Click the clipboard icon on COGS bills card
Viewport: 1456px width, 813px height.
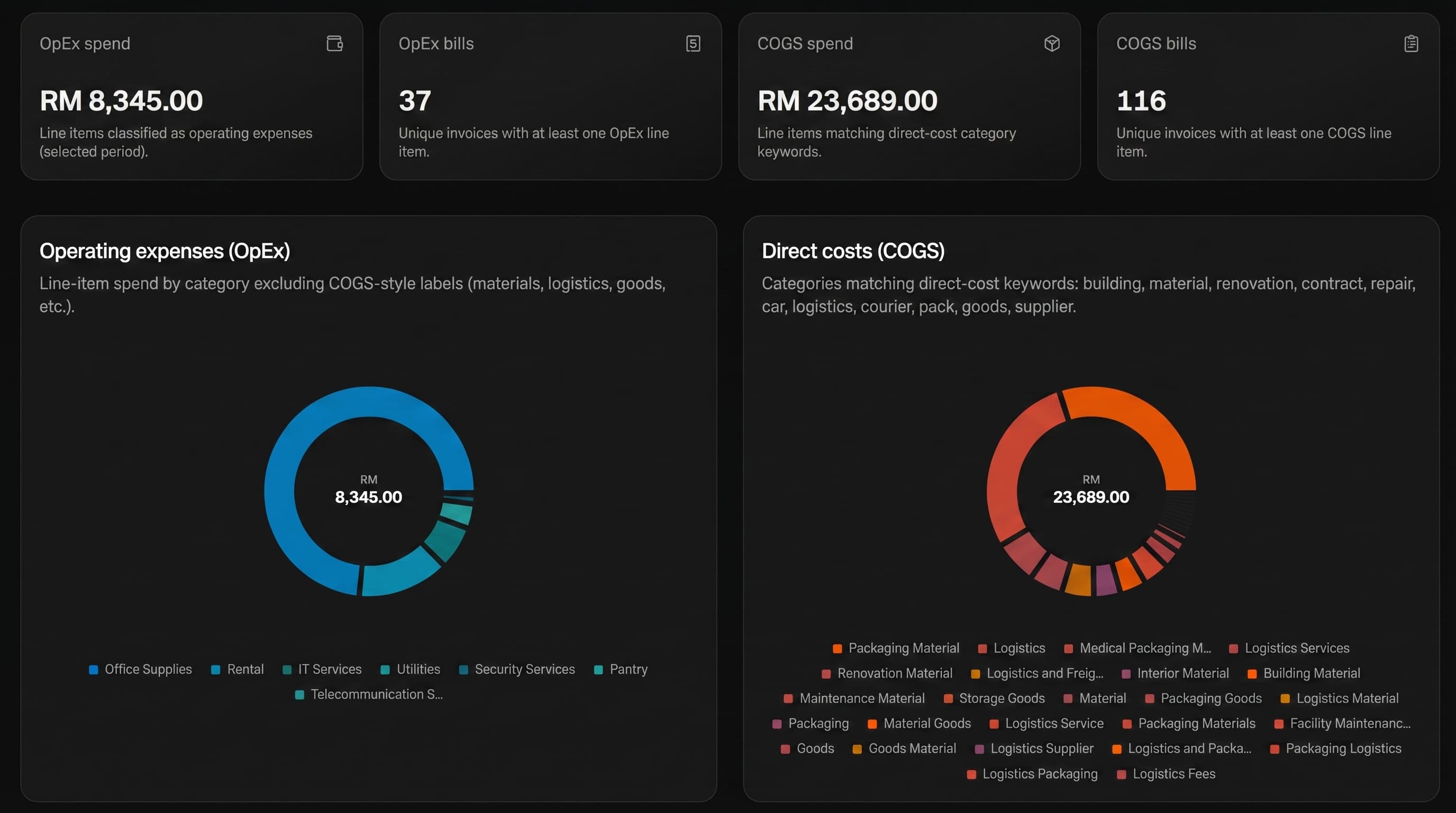coord(1412,43)
